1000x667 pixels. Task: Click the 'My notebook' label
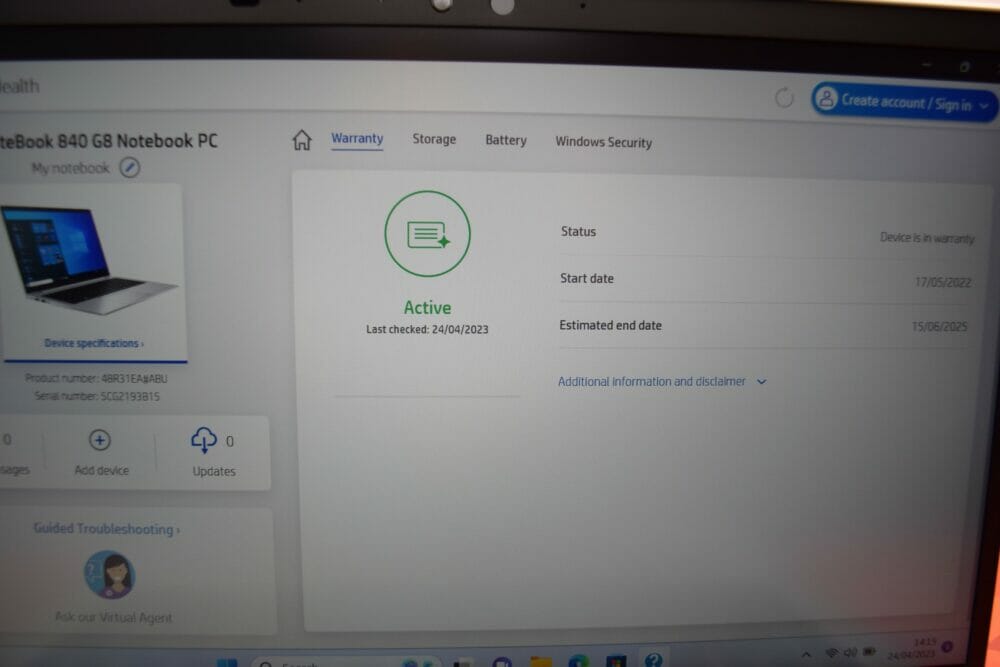(x=70, y=168)
